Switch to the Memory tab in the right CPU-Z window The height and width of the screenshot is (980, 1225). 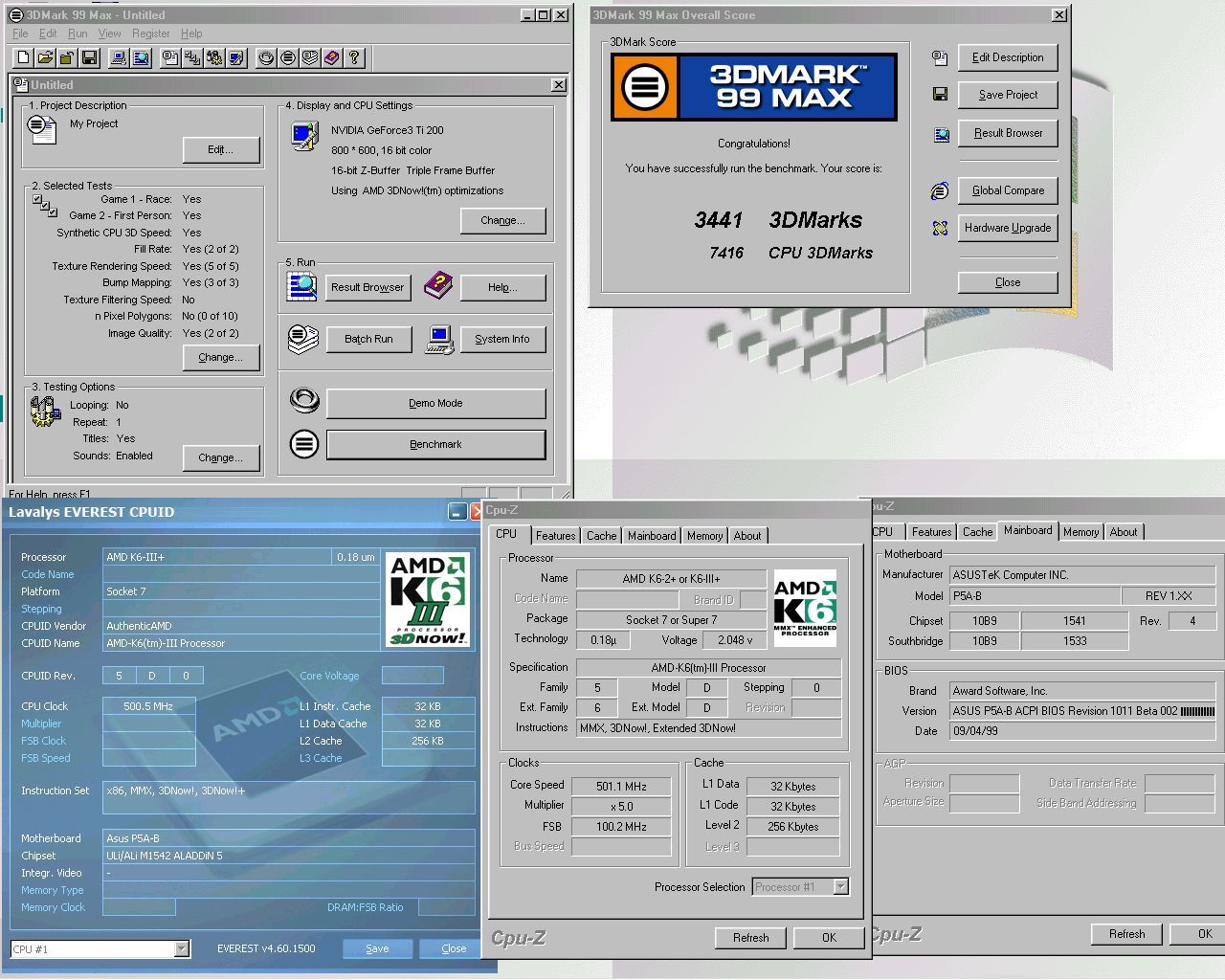[x=1080, y=532]
